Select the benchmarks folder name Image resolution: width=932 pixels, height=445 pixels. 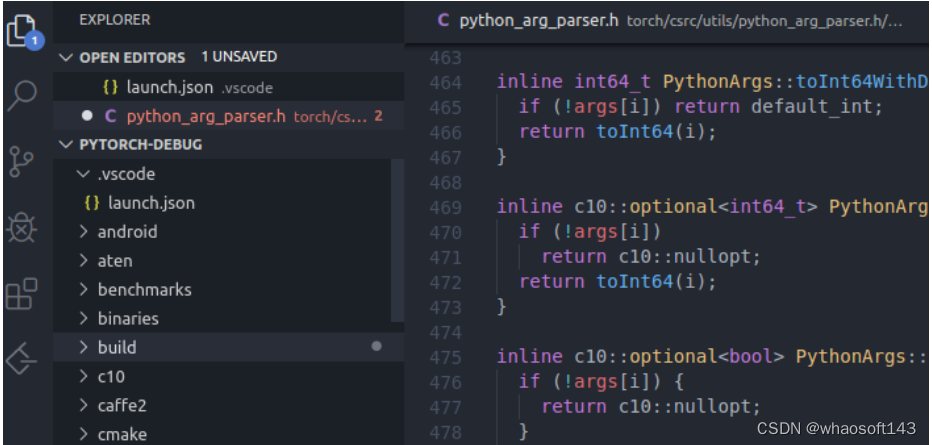click(x=144, y=289)
